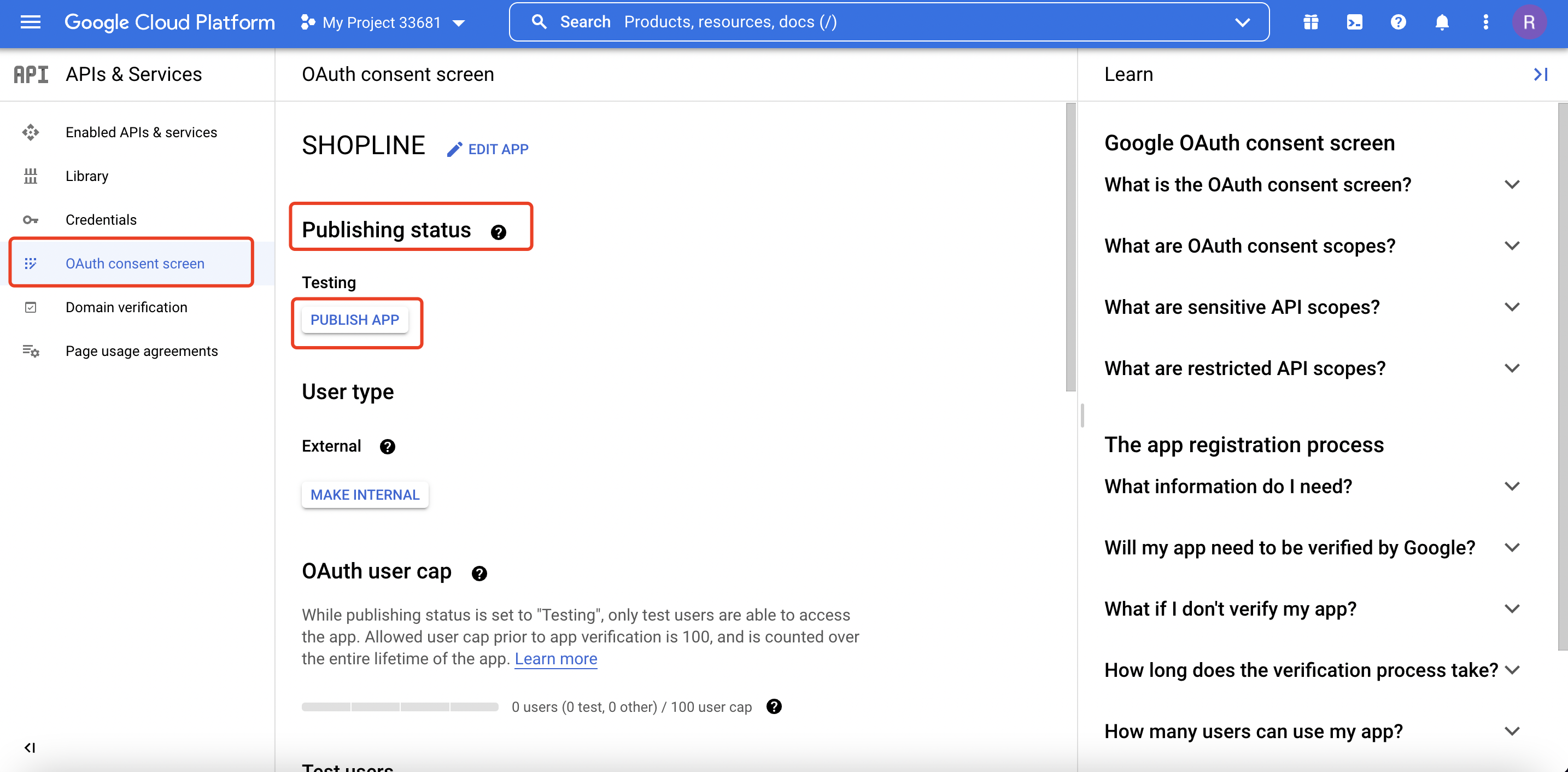This screenshot has width=1568, height=772.
Task: Open the hamburger navigation menu
Action: coord(31,22)
